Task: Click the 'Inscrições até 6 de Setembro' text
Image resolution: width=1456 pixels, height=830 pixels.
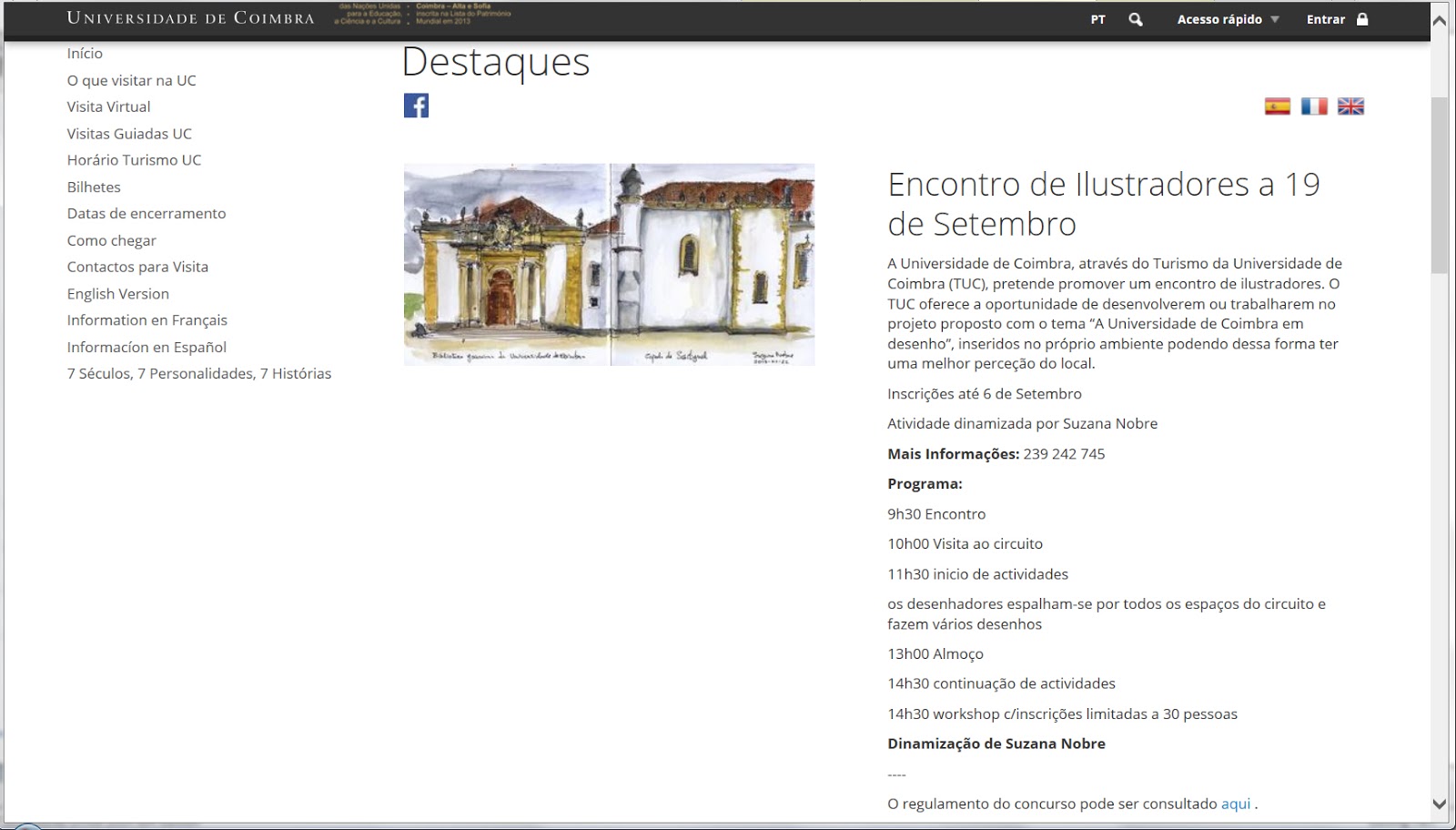Action: 985,394
